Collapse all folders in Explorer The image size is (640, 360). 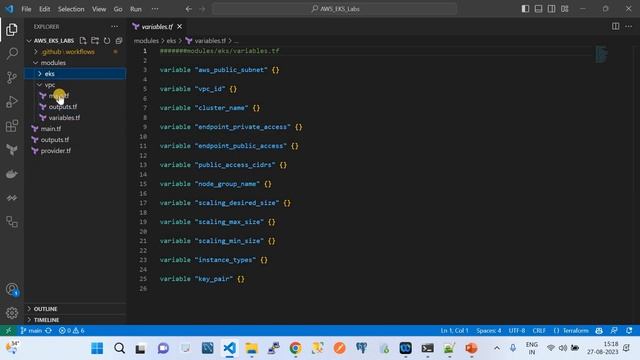(x=119, y=40)
